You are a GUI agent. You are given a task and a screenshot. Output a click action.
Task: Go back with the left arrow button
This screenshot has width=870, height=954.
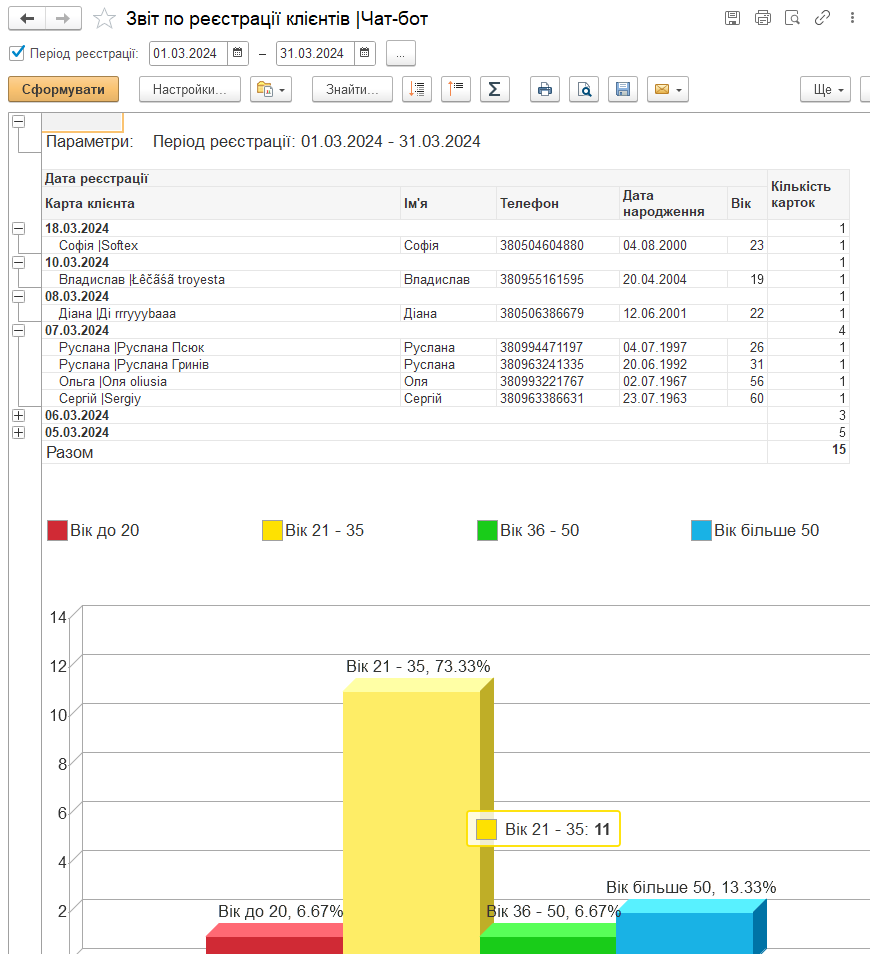click(26, 18)
